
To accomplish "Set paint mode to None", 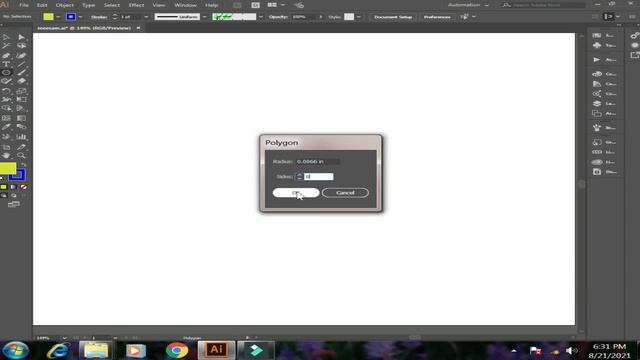I will [x=24, y=187].
